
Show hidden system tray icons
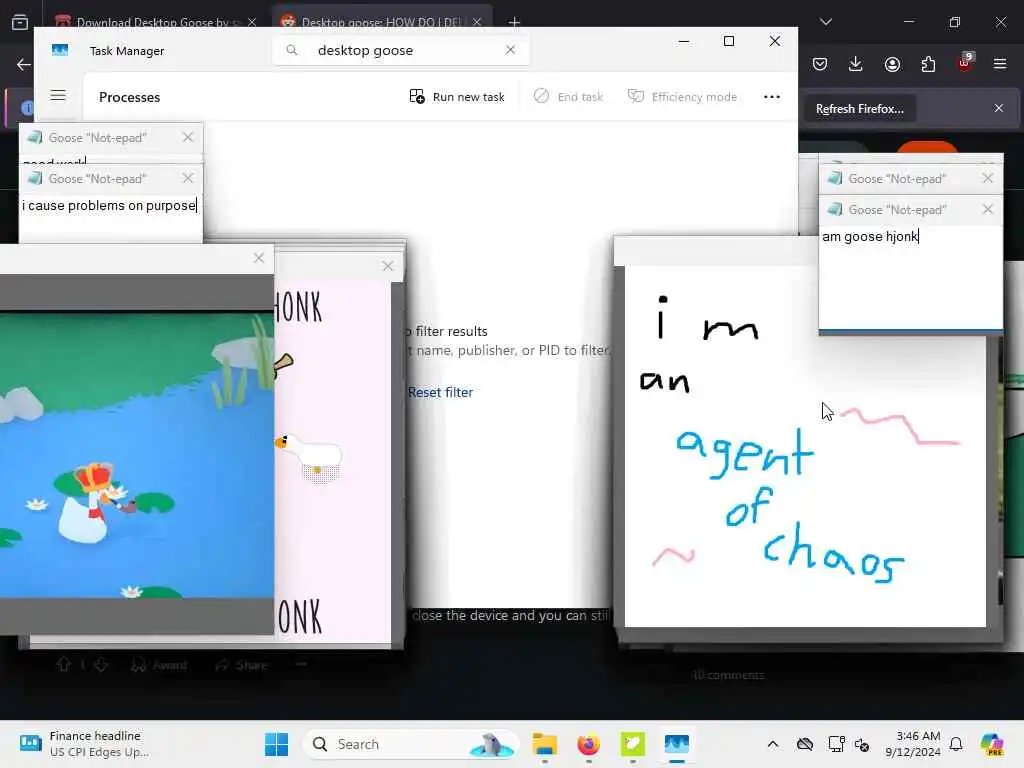[x=773, y=744]
